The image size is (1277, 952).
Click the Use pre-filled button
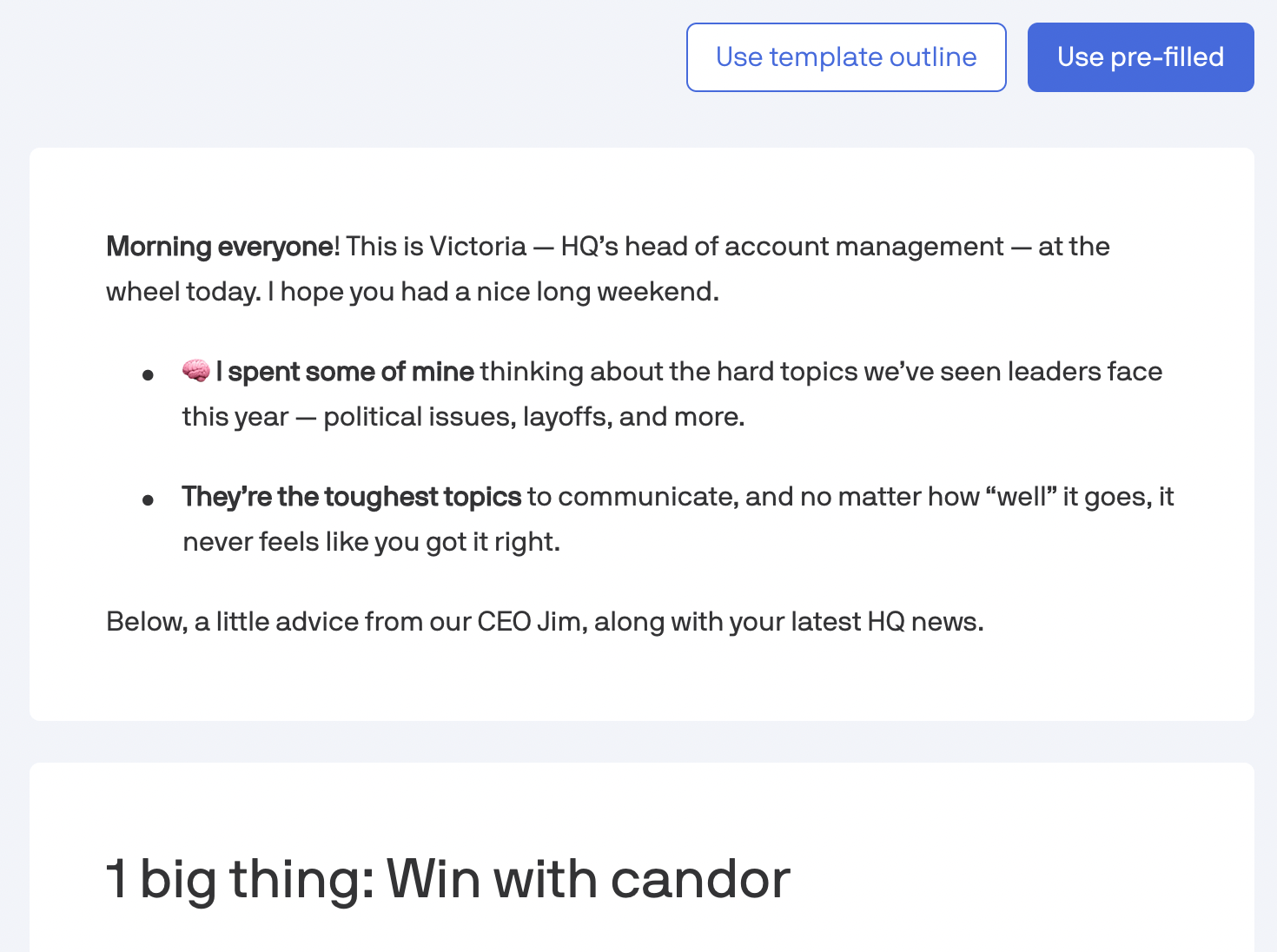pyautogui.click(x=1141, y=57)
